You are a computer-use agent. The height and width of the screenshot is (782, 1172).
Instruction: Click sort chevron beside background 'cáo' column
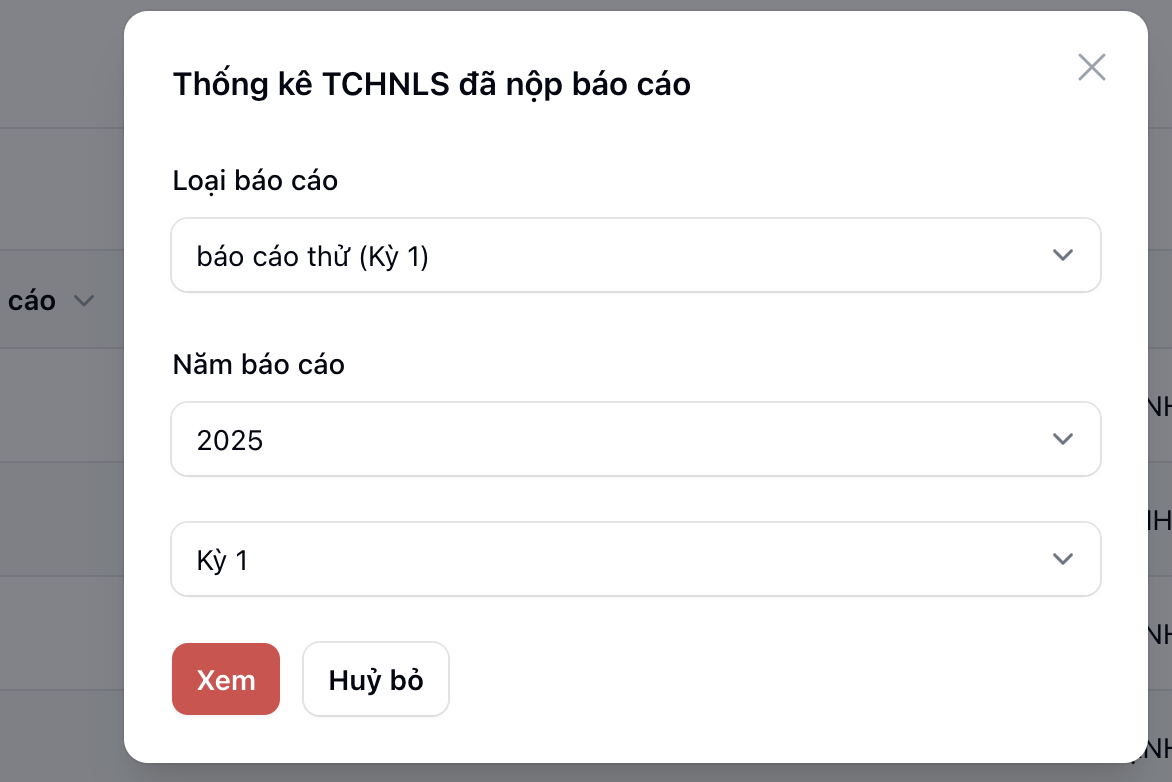click(85, 300)
